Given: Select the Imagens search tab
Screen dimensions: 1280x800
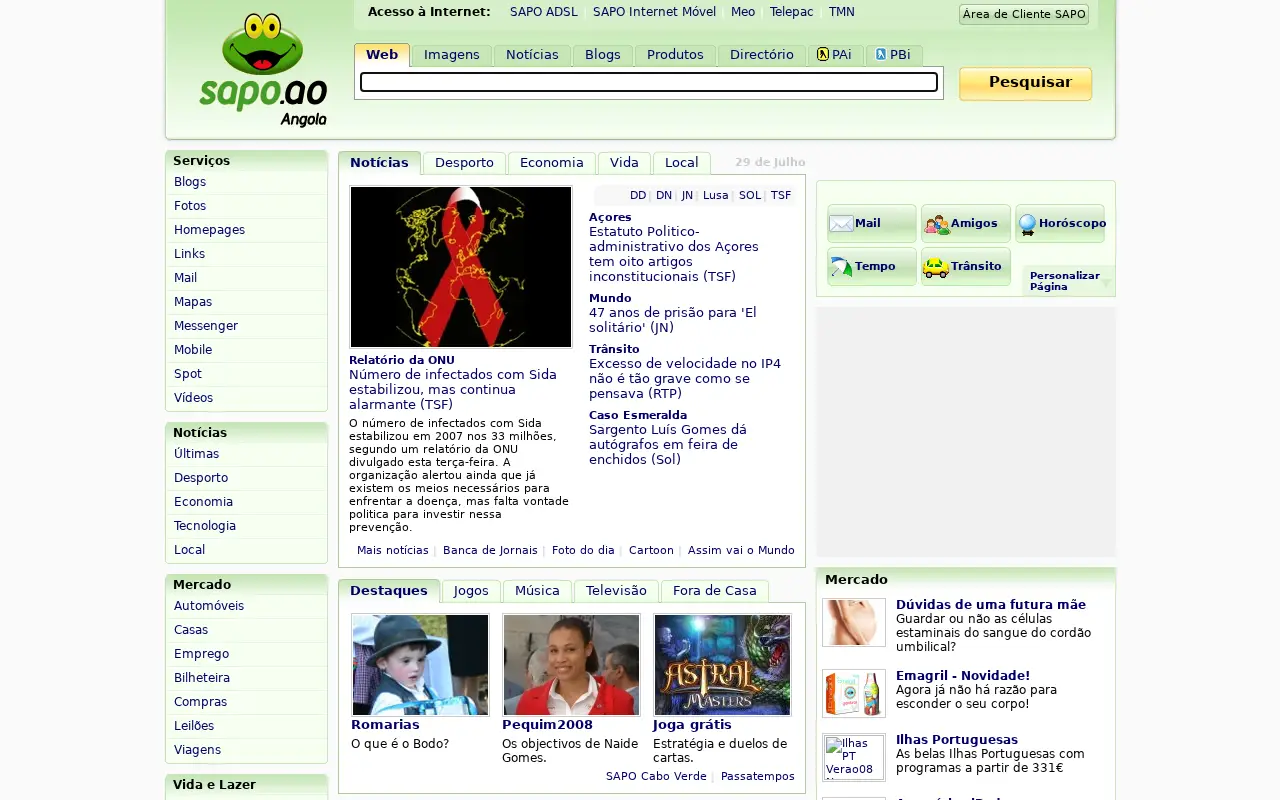Looking at the screenshot, I should [452, 55].
